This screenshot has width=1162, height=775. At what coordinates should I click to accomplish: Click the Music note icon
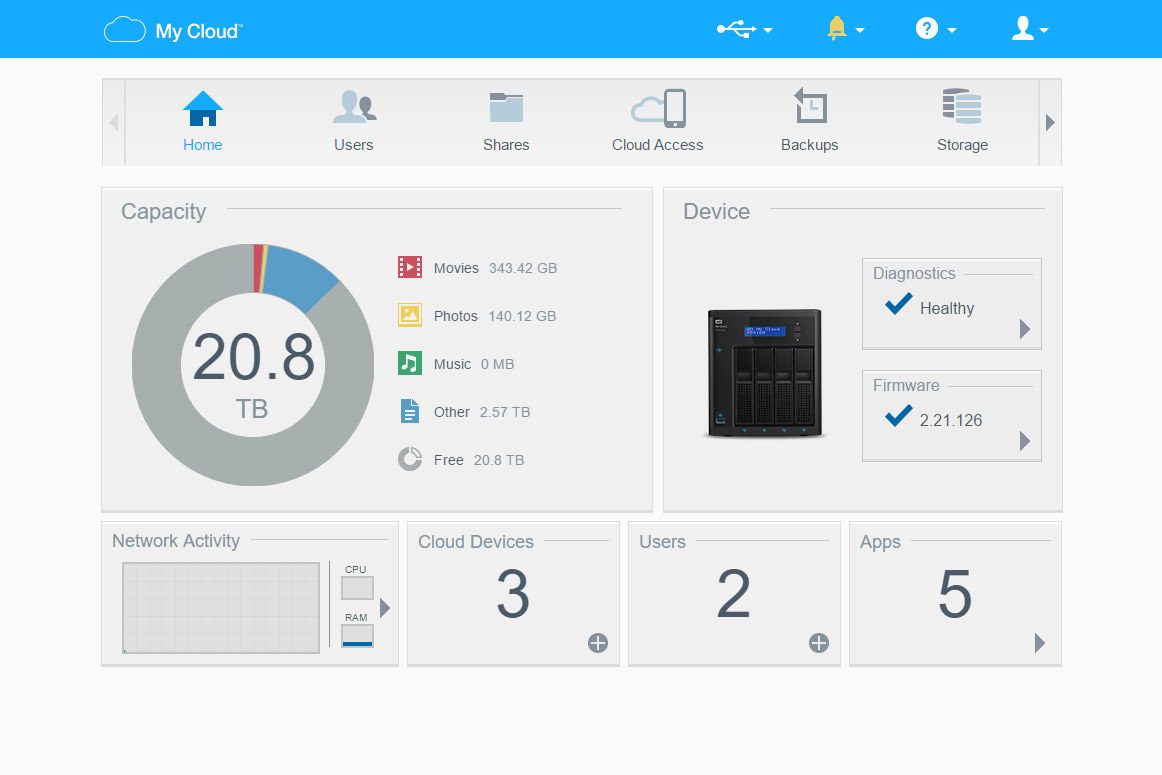coord(410,363)
